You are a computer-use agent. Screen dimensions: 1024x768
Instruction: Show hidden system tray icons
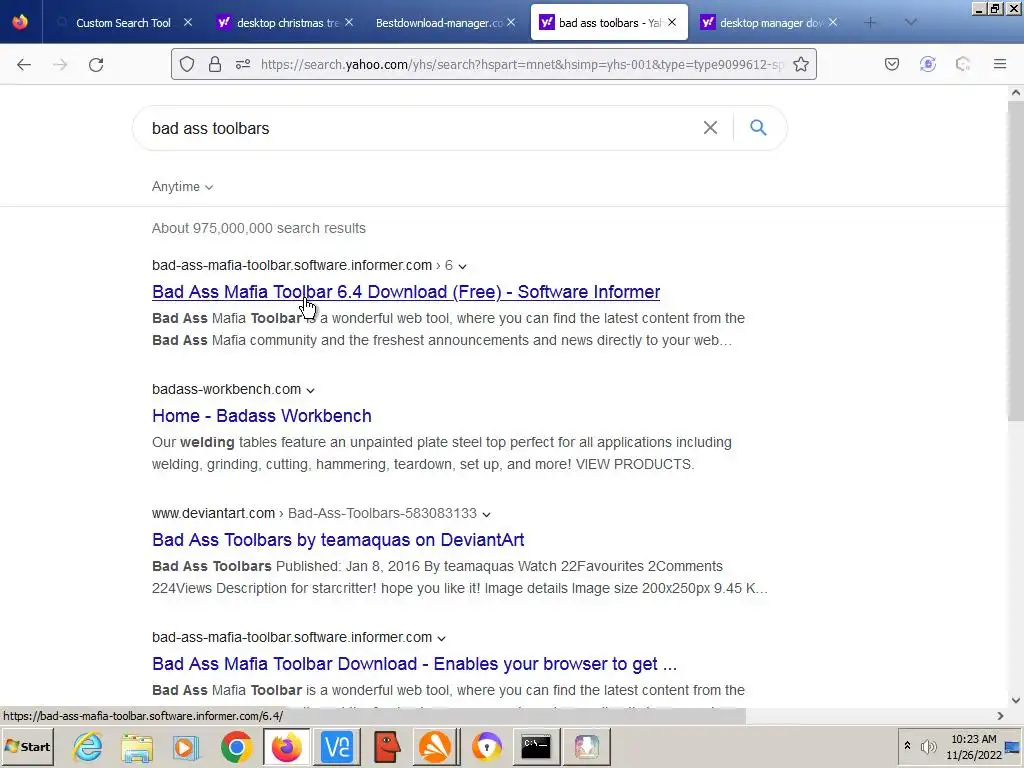point(907,746)
